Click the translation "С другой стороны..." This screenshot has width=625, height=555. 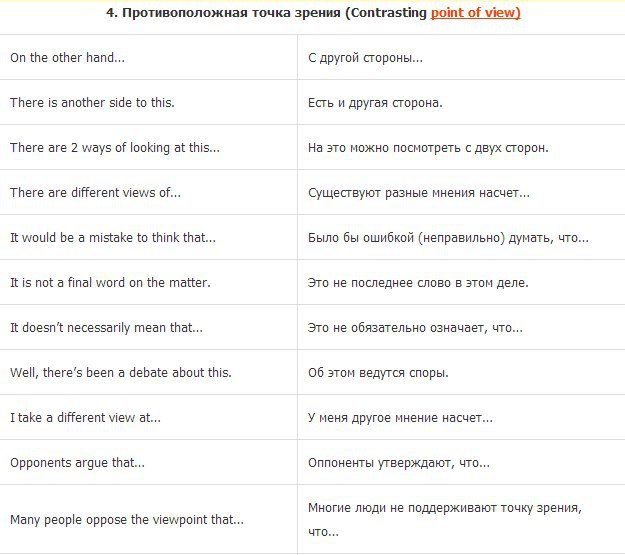pos(365,58)
